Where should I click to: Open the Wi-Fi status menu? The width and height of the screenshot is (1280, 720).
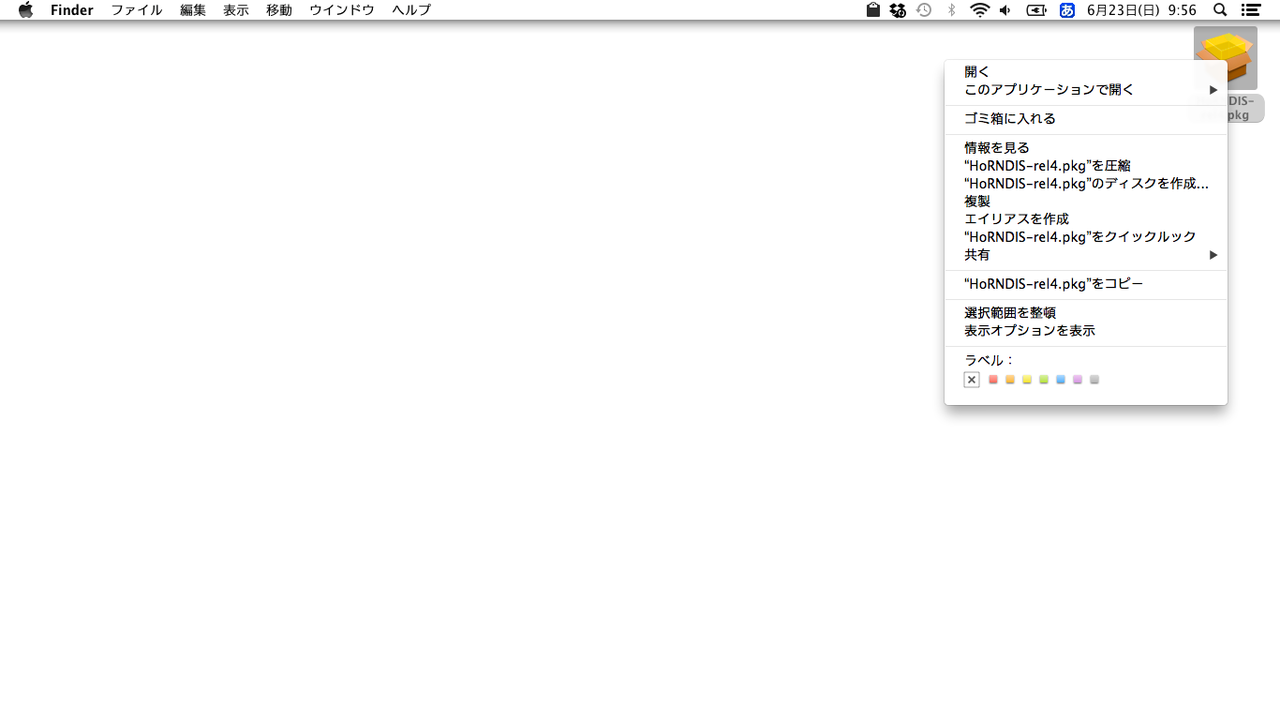pyautogui.click(x=980, y=10)
